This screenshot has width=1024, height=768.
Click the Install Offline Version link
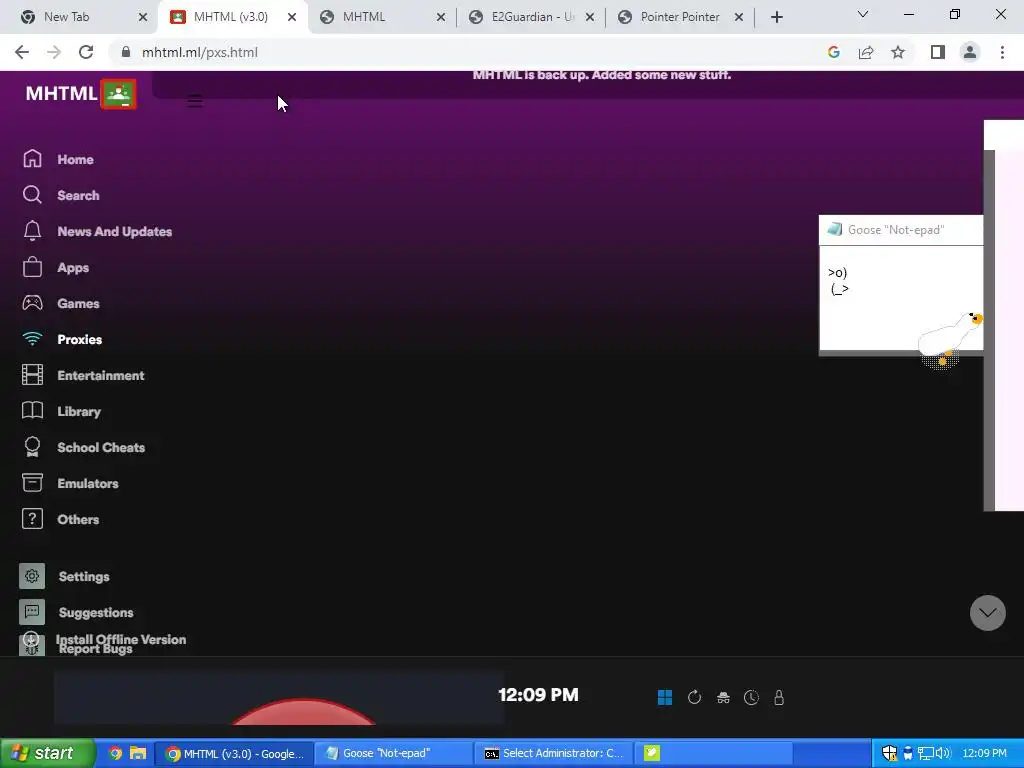pyautogui.click(x=121, y=639)
